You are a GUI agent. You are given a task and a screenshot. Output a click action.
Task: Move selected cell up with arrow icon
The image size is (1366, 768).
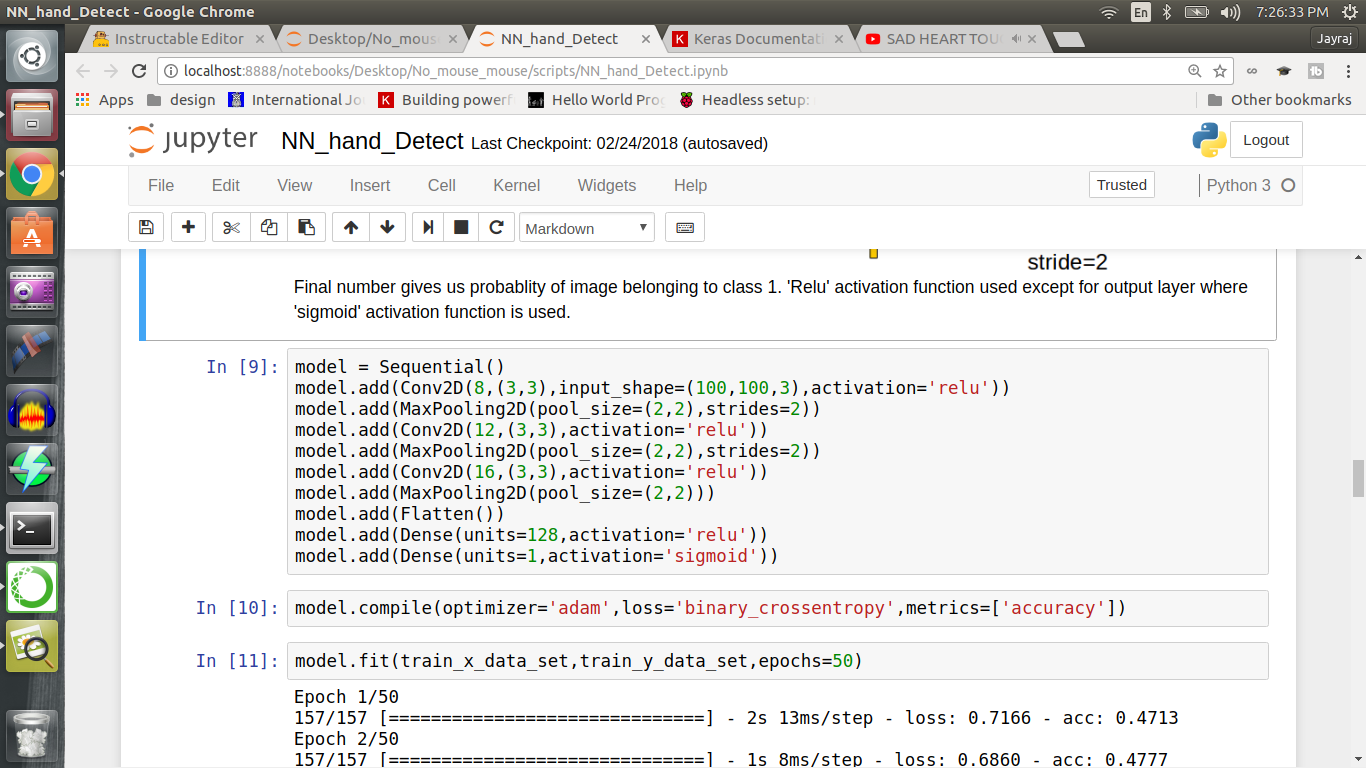[351, 227]
